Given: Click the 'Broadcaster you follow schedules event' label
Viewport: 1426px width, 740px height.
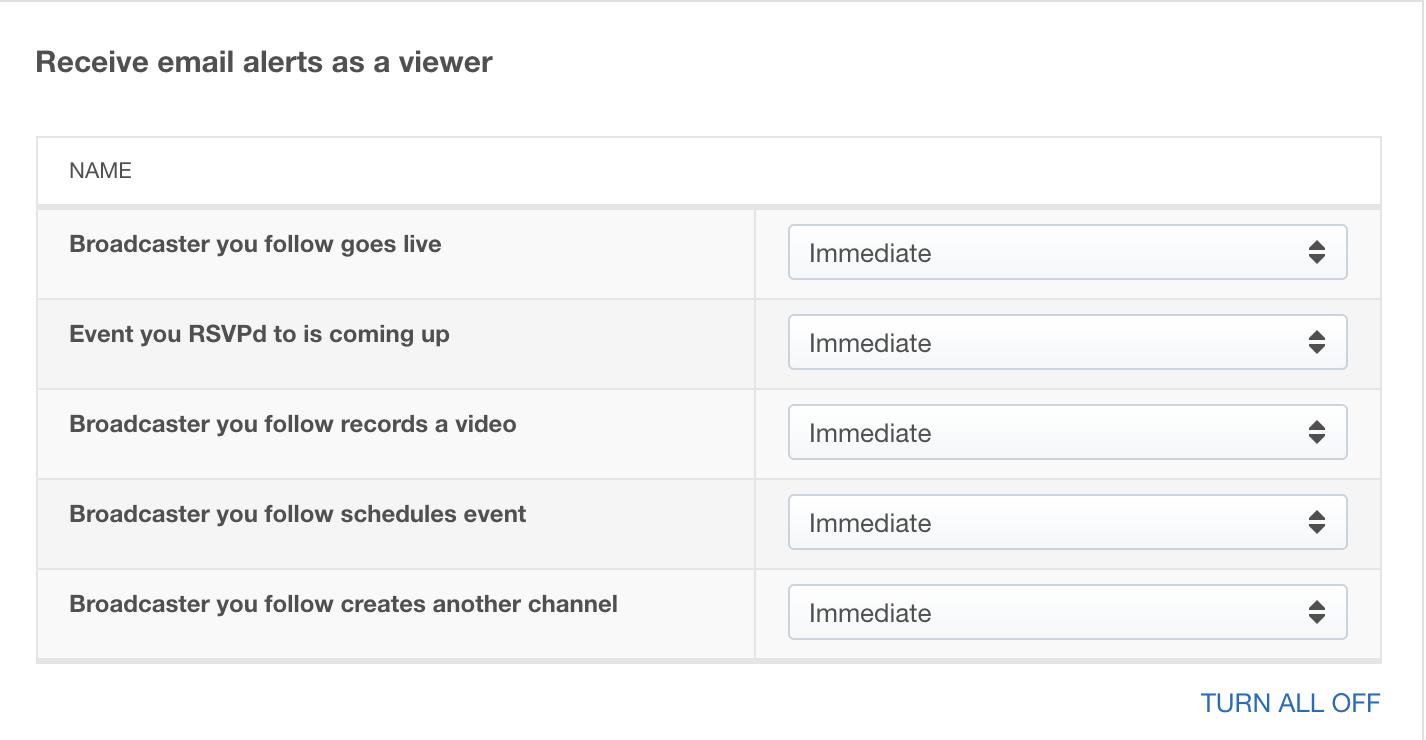Looking at the screenshot, I should [x=298, y=514].
